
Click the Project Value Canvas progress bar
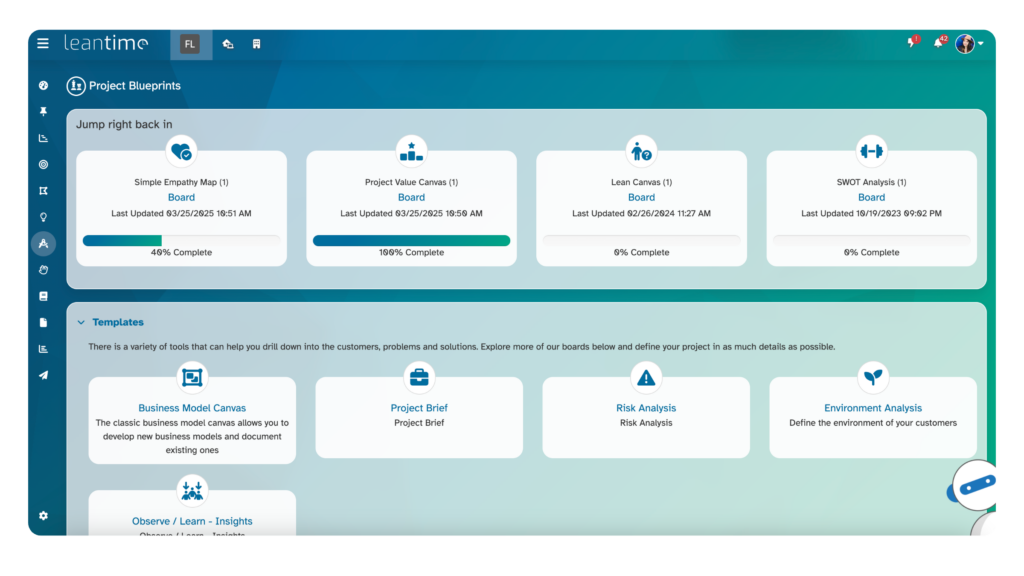[x=411, y=241]
